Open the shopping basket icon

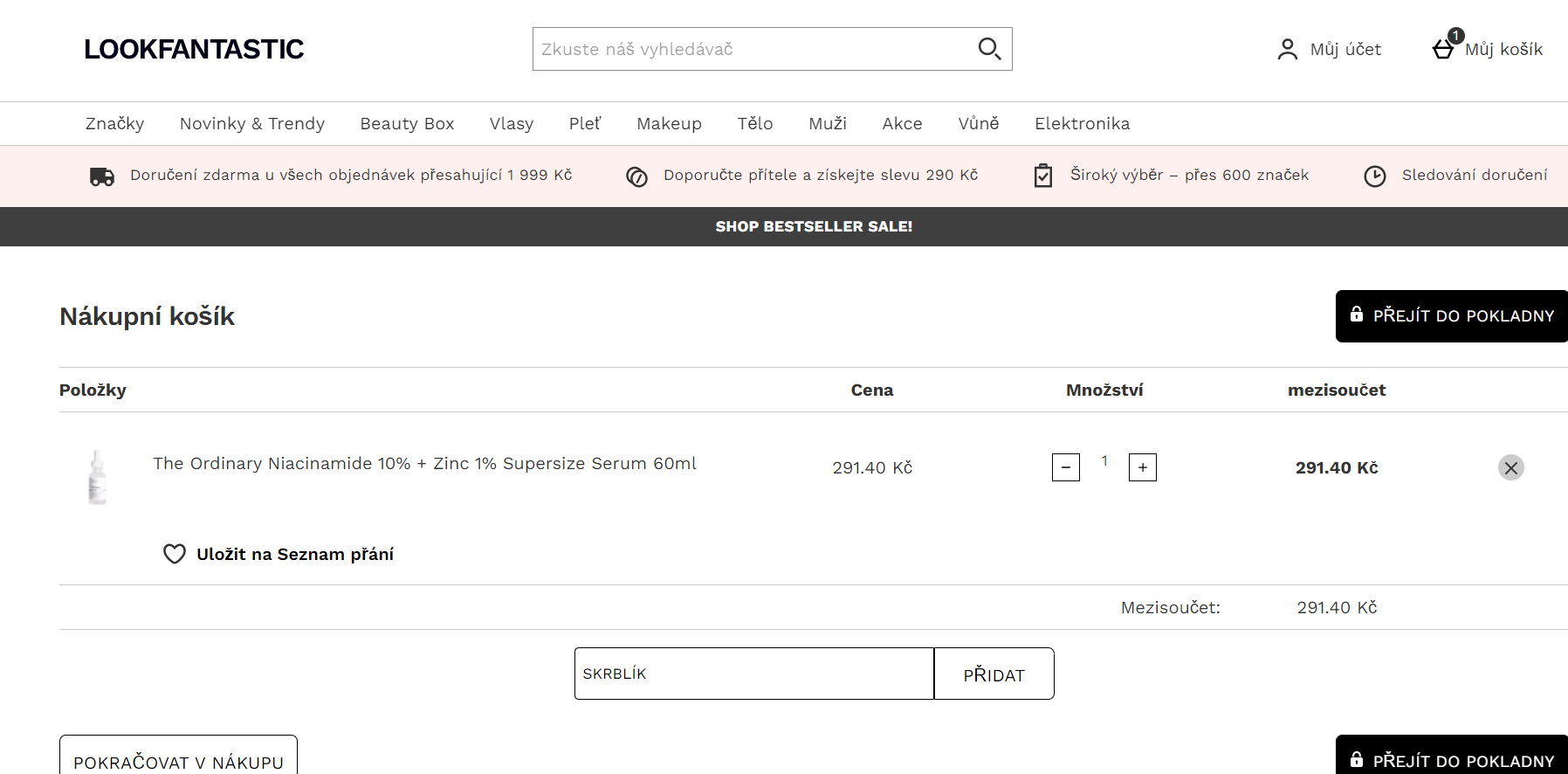(x=1443, y=49)
